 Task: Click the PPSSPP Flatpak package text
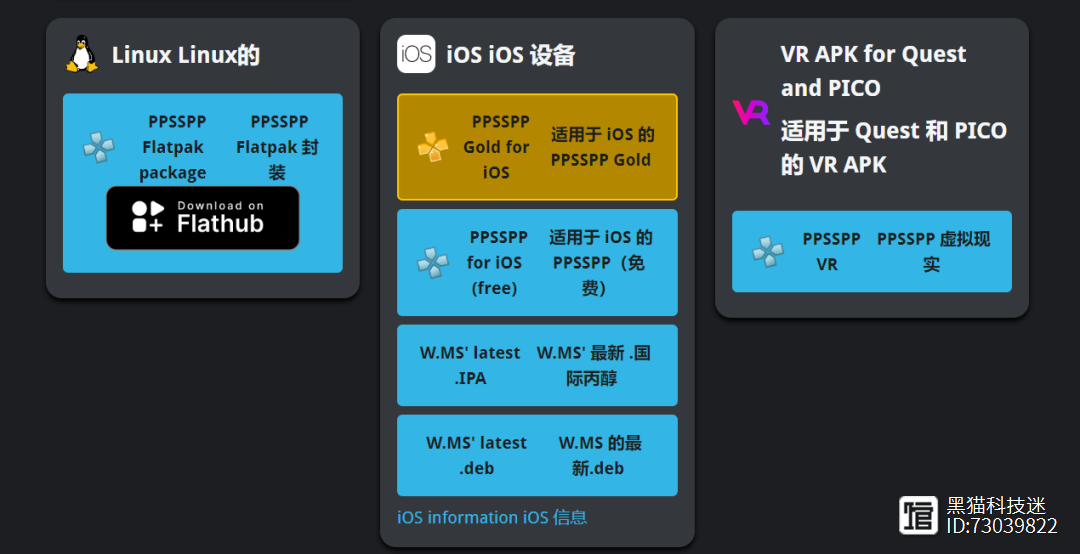173,147
